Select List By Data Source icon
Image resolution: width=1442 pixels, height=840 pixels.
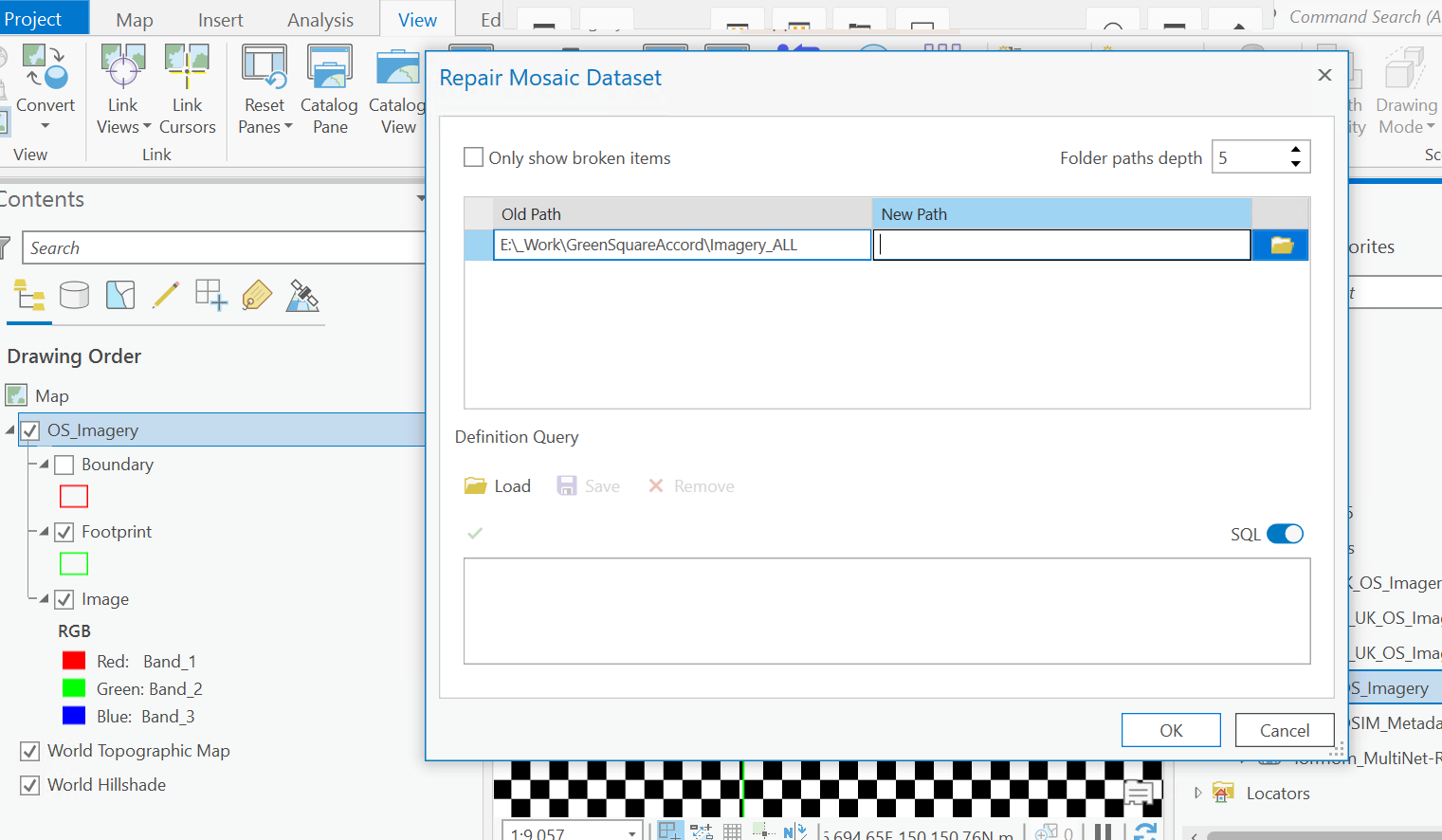[x=74, y=296]
